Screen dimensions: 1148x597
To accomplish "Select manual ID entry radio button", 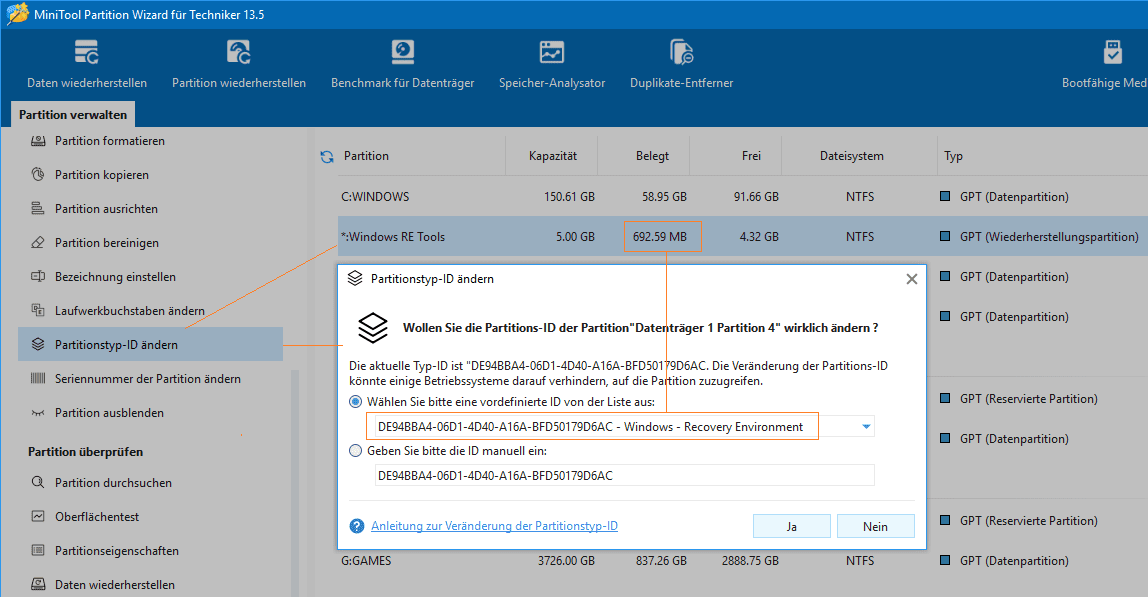I will [x=356, y=450].
